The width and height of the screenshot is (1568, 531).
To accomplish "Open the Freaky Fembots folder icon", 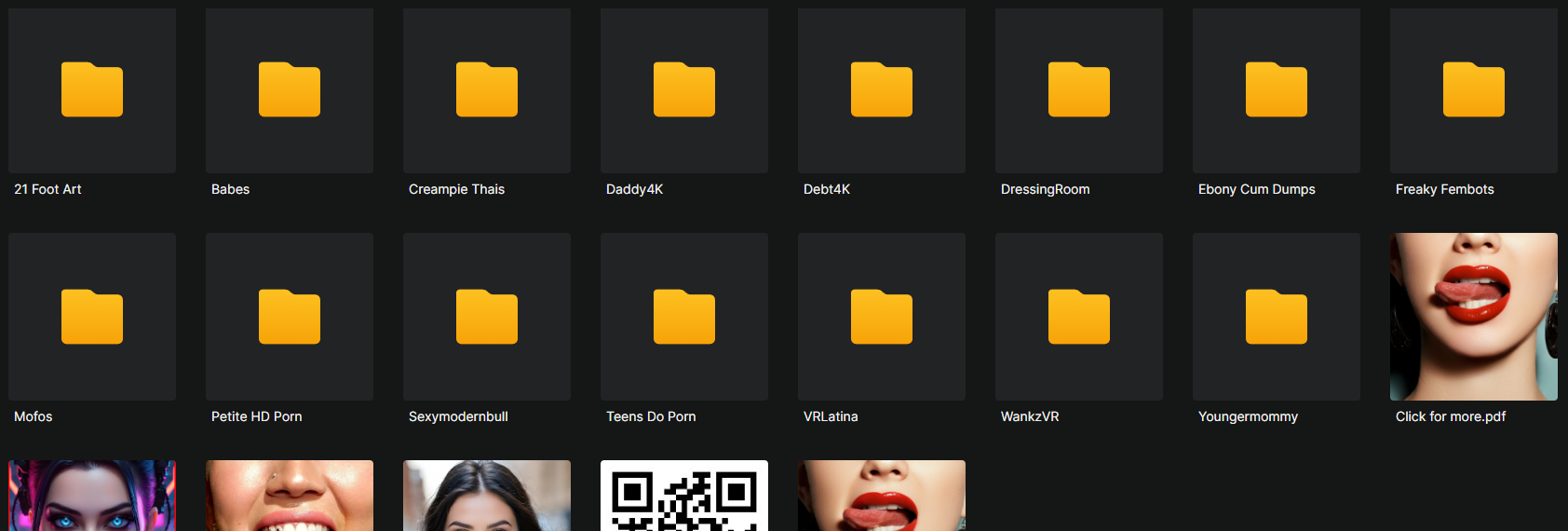I will tap(1474, 89).
